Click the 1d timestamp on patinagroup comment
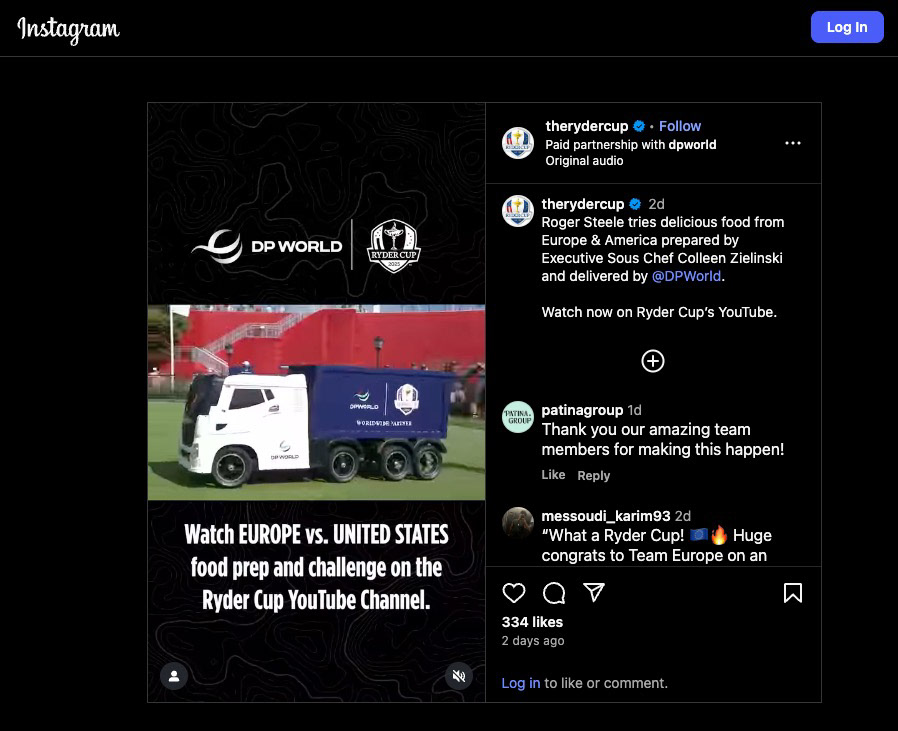The height and width of the screenshot is (731, 898). (635, 410)
